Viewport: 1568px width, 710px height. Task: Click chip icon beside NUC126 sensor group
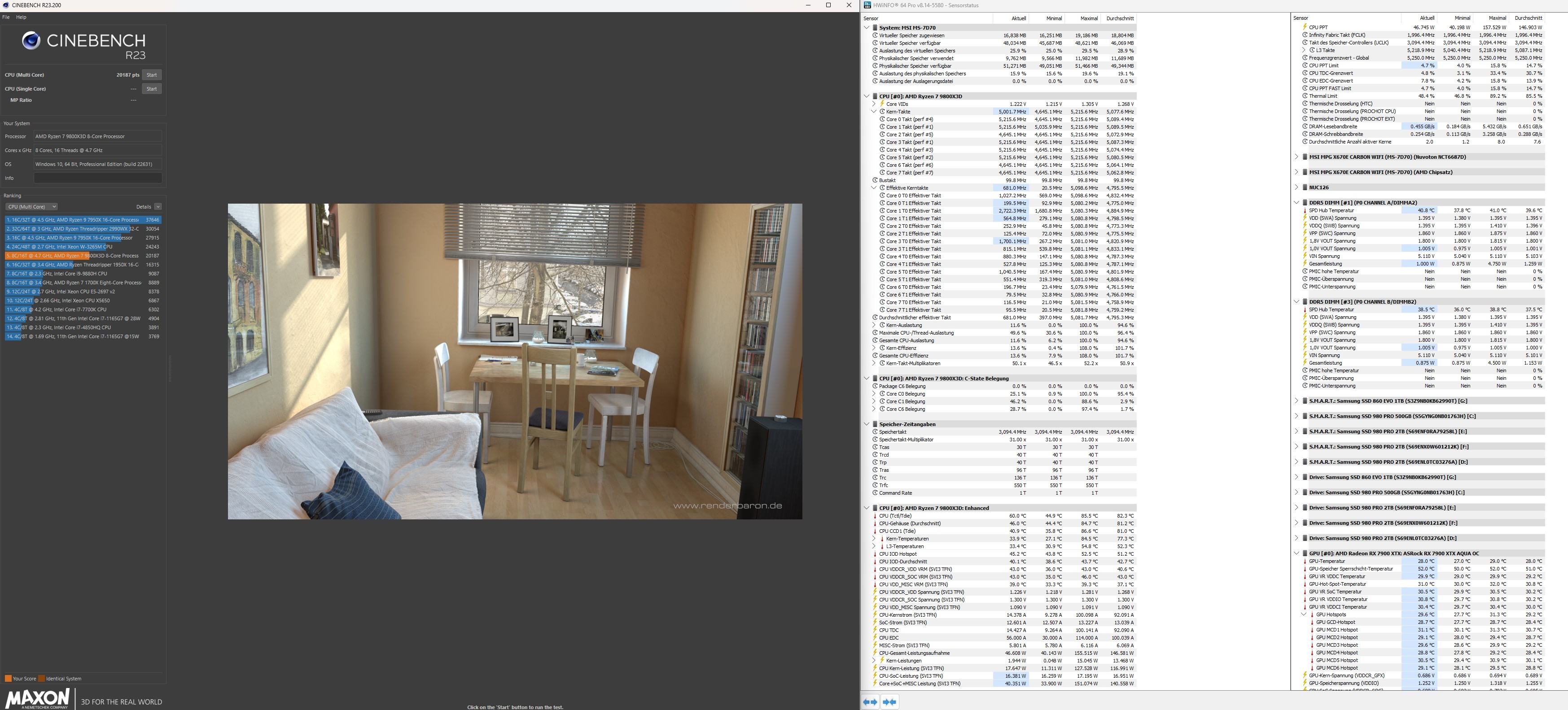pos(1305,187)
